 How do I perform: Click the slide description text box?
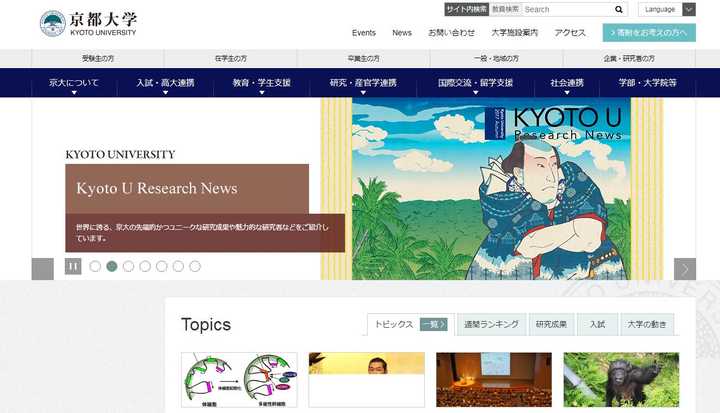[205, 233]
